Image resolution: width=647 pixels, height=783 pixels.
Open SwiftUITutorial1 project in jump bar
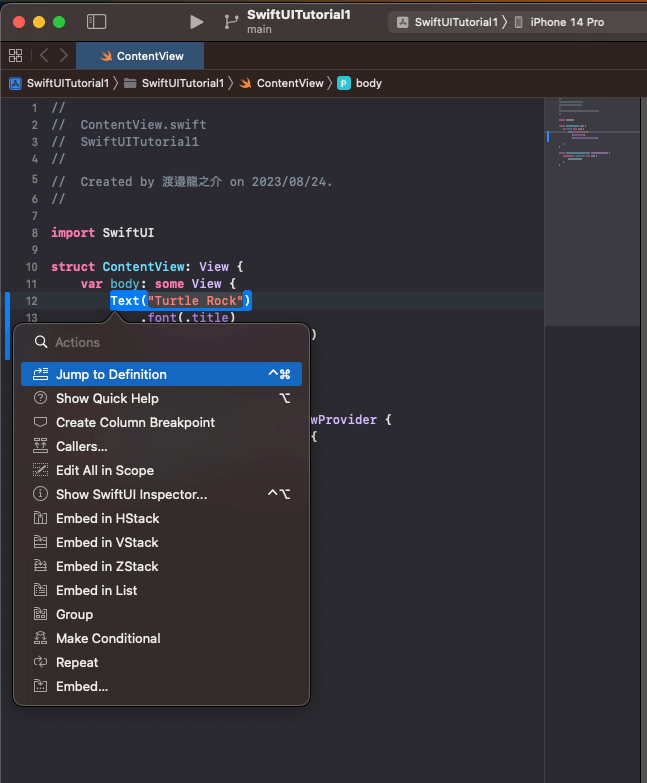(x=59, y=83)
